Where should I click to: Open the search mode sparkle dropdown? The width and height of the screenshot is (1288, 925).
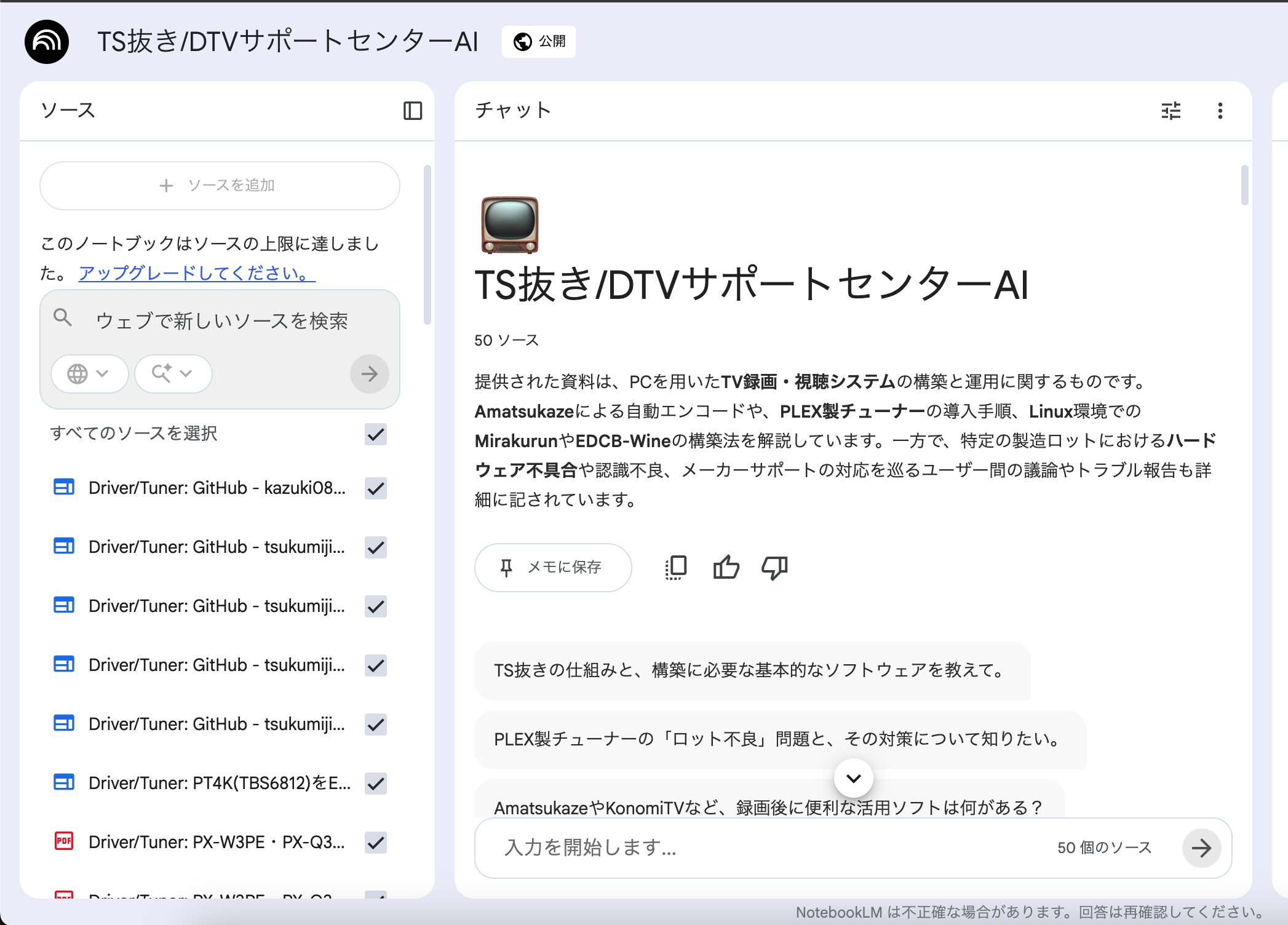click(173, 373)
